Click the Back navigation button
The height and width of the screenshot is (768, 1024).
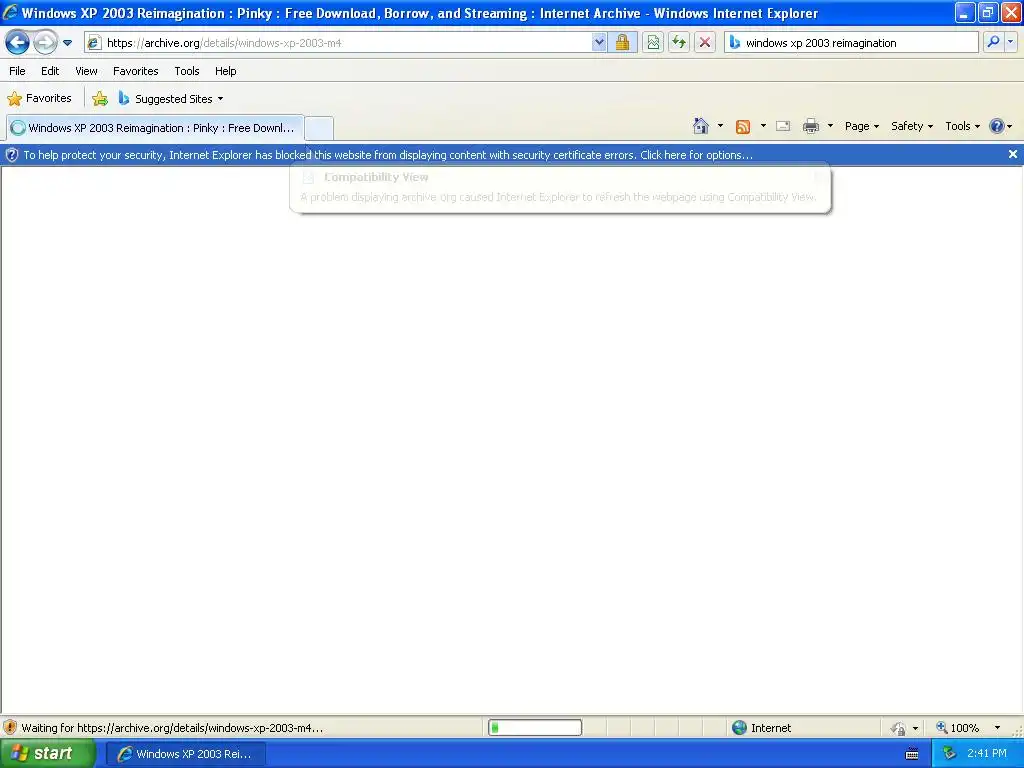coord(17,42)
